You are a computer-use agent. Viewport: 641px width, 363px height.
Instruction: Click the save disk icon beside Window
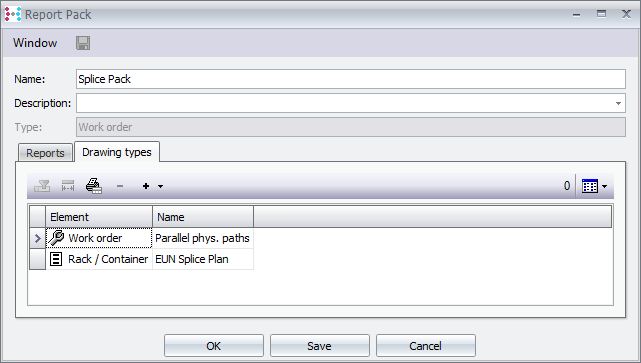(x=83, y=43)
